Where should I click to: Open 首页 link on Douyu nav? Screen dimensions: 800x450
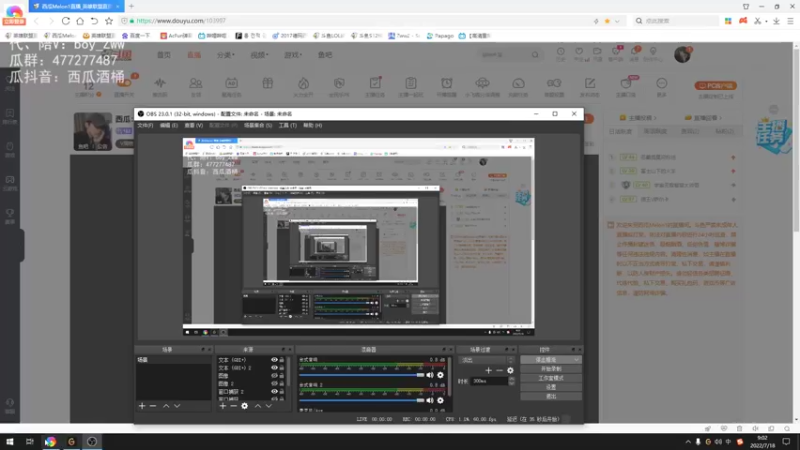164,55
